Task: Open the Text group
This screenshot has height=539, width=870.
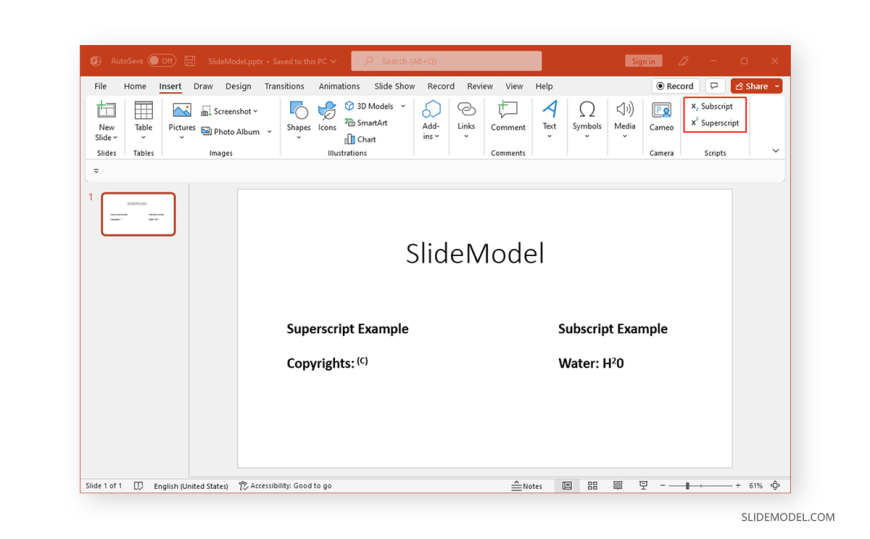Action: [549, 119]
